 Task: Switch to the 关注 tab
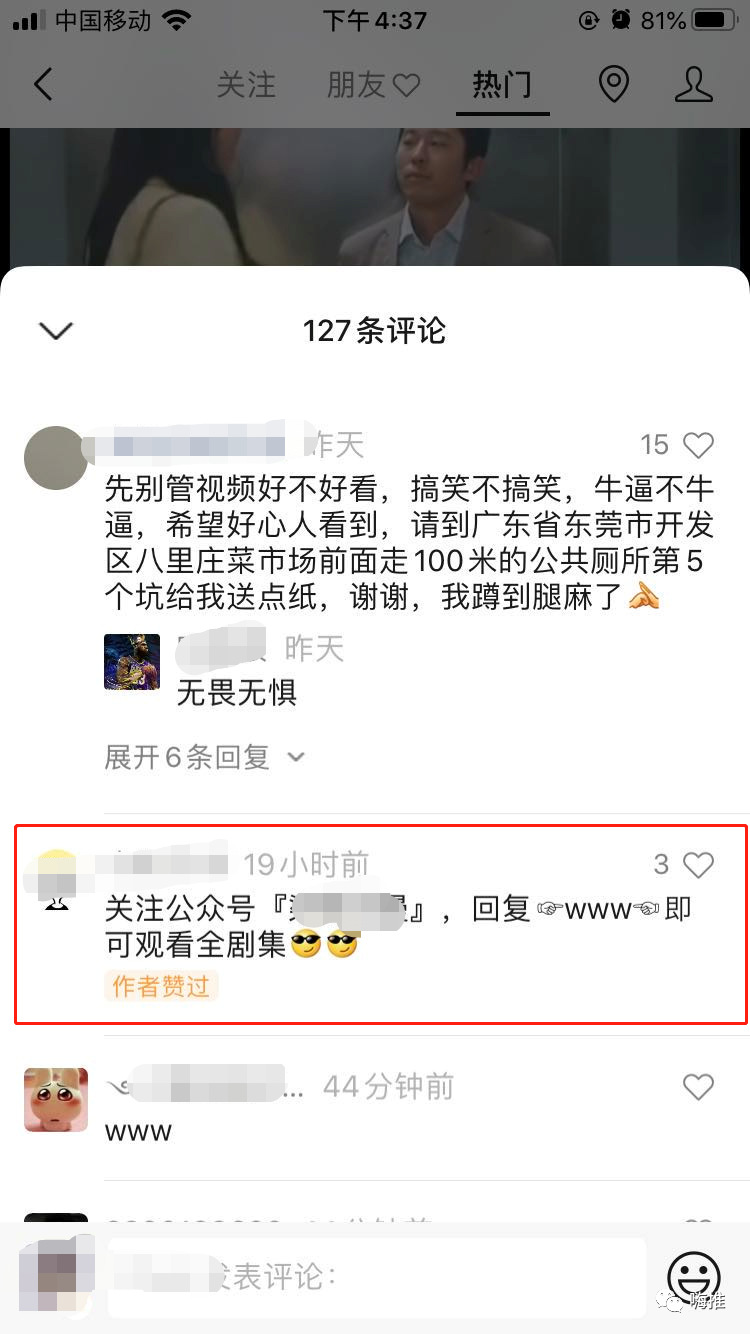point(246,85)
